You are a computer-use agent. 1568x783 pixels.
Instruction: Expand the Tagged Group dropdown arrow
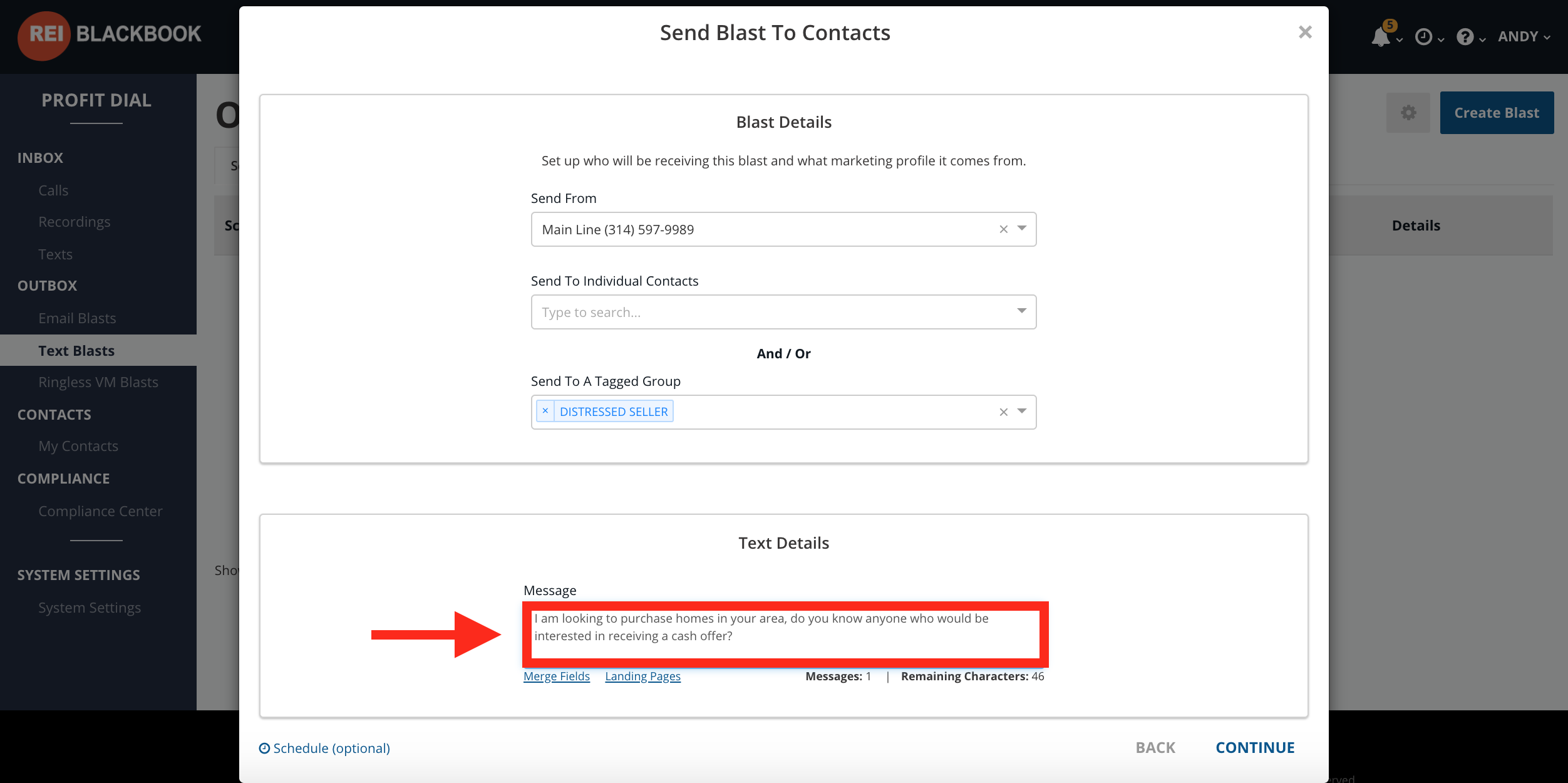pyautogui.click(x=1022, y=411)
